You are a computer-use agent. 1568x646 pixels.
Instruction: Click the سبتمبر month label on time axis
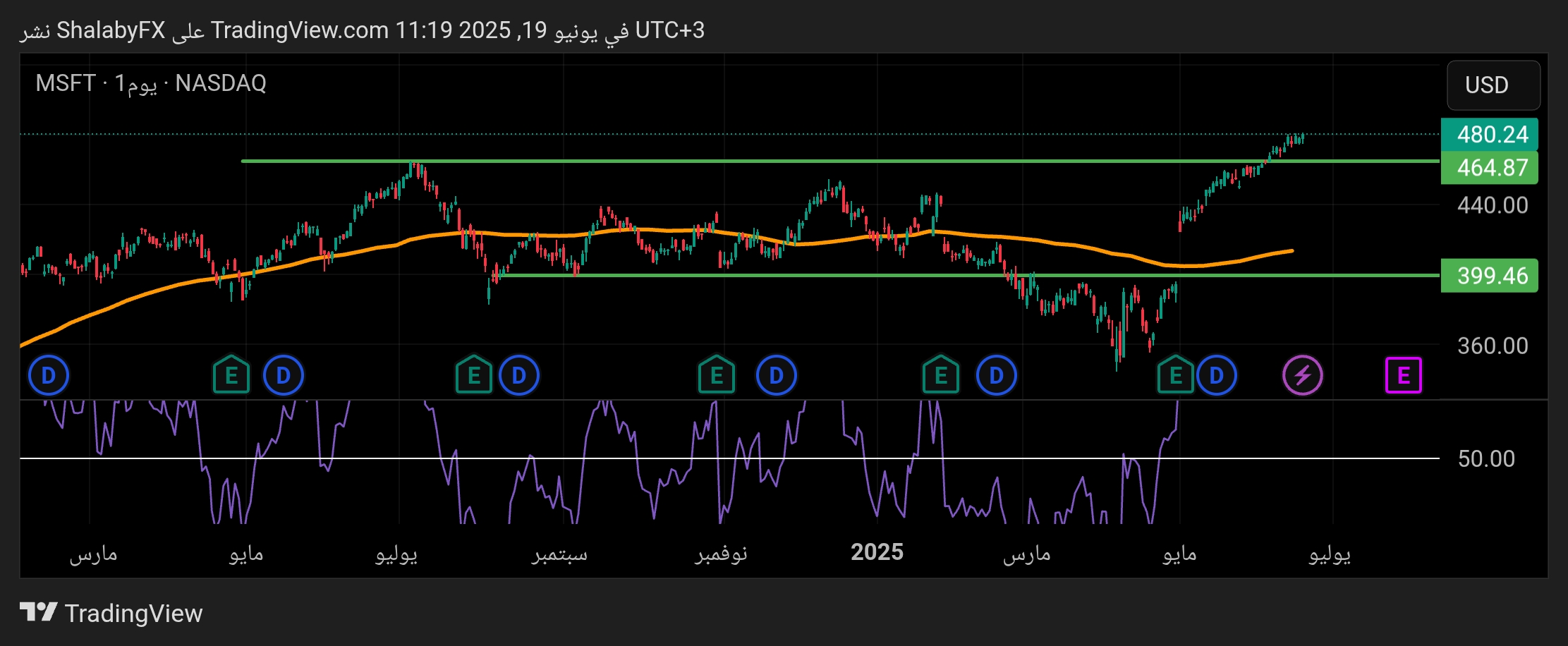559,554
